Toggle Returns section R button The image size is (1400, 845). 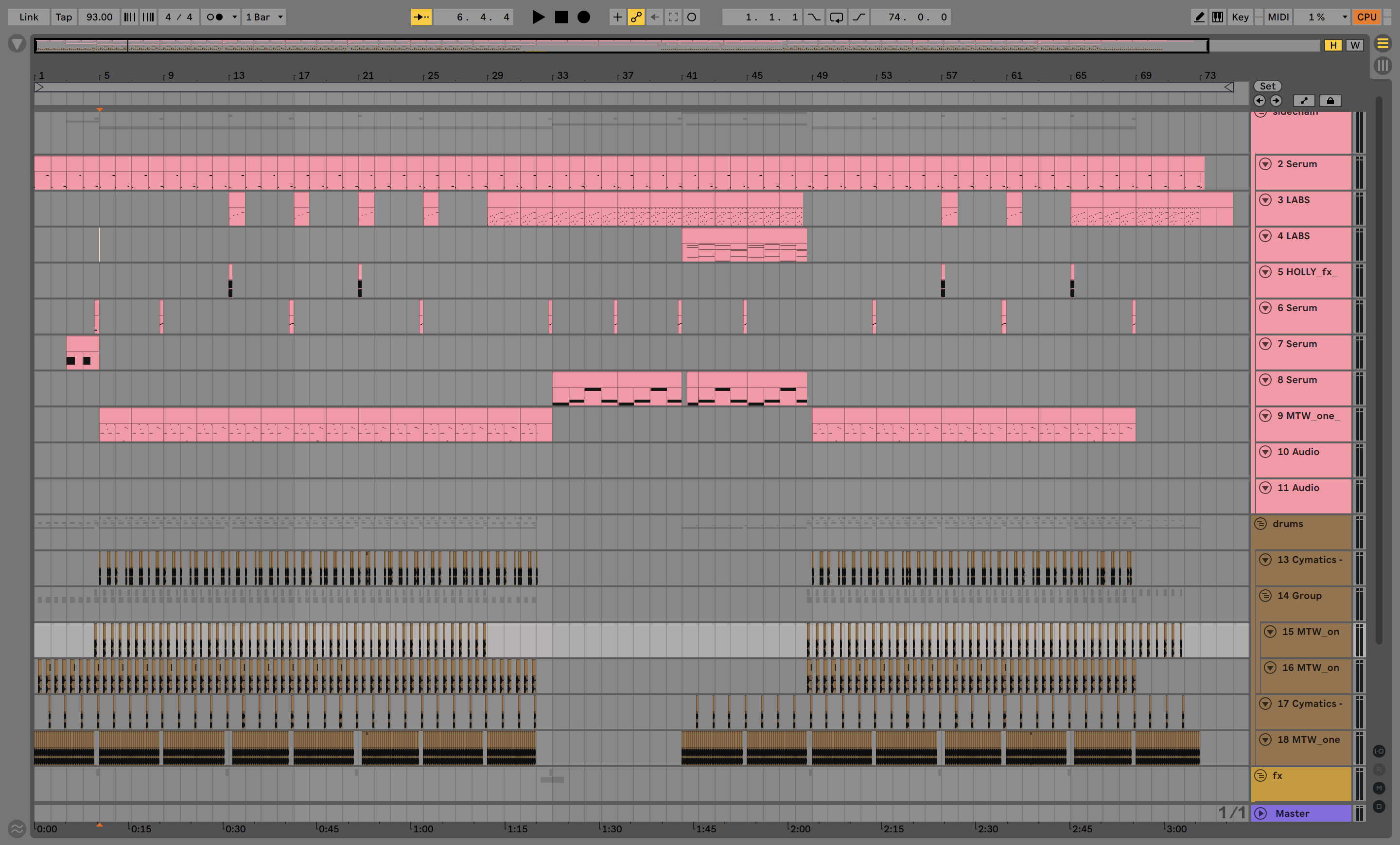pyautogui.click(x=1379, y=770)
